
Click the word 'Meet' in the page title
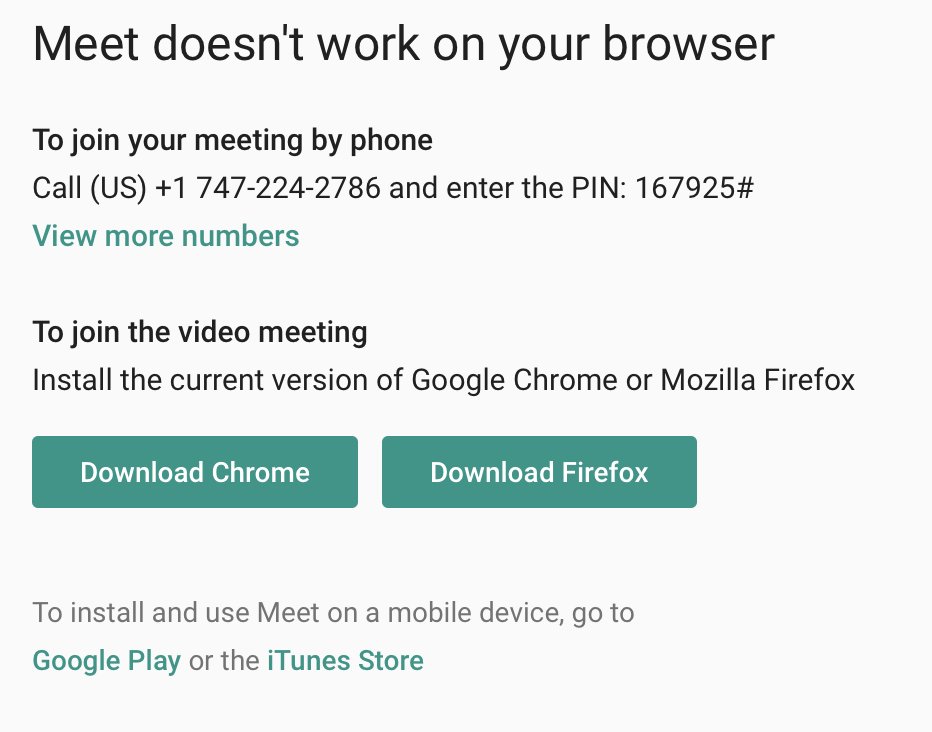pos(86,45)
